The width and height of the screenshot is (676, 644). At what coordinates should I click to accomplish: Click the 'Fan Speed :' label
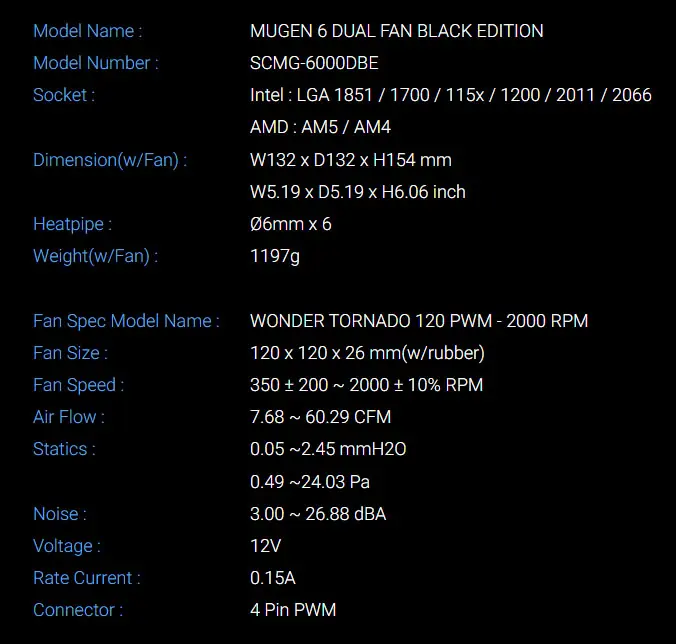[x=79, y=385]
